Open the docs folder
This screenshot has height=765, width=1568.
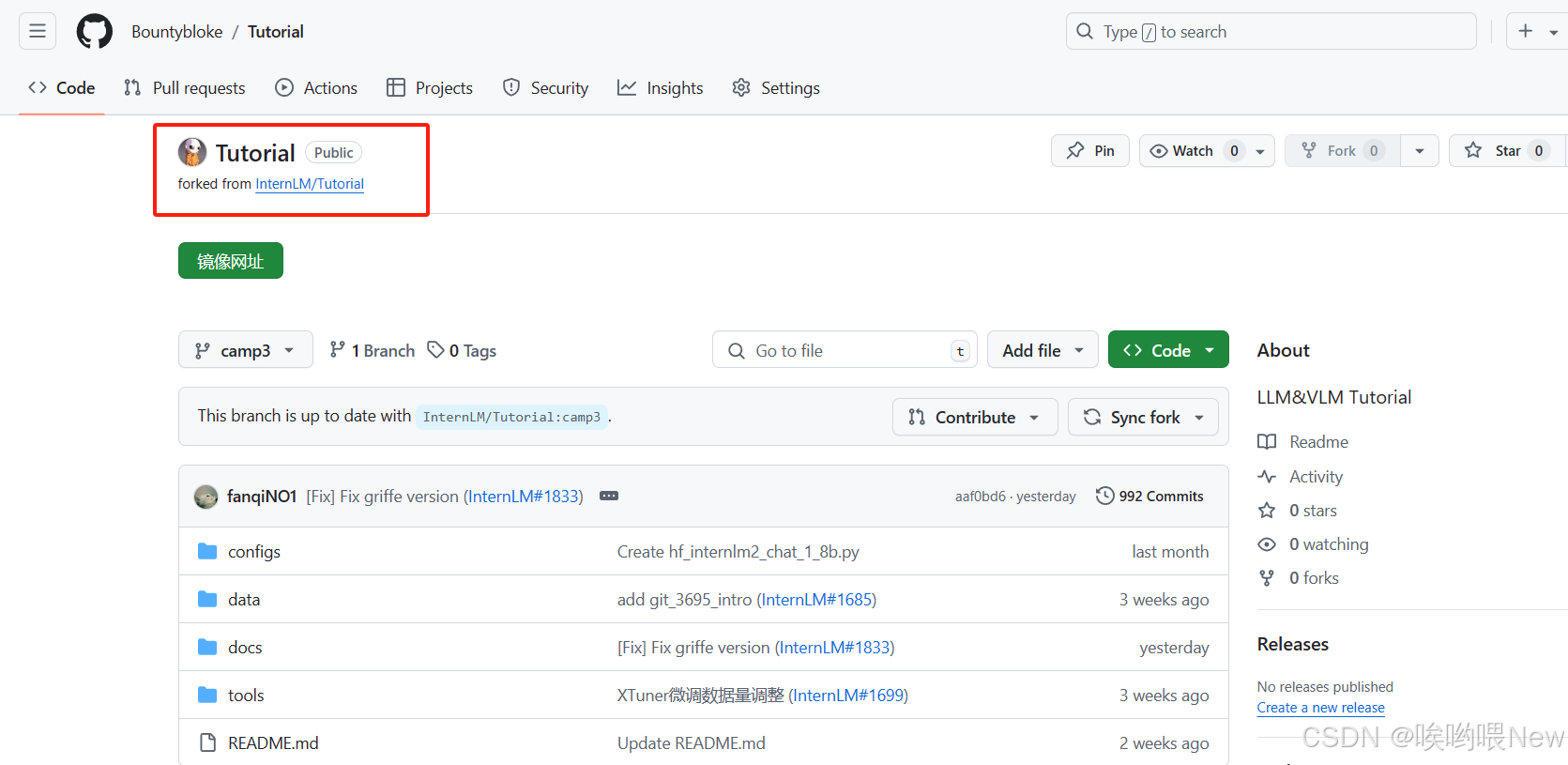pos(245,648)
